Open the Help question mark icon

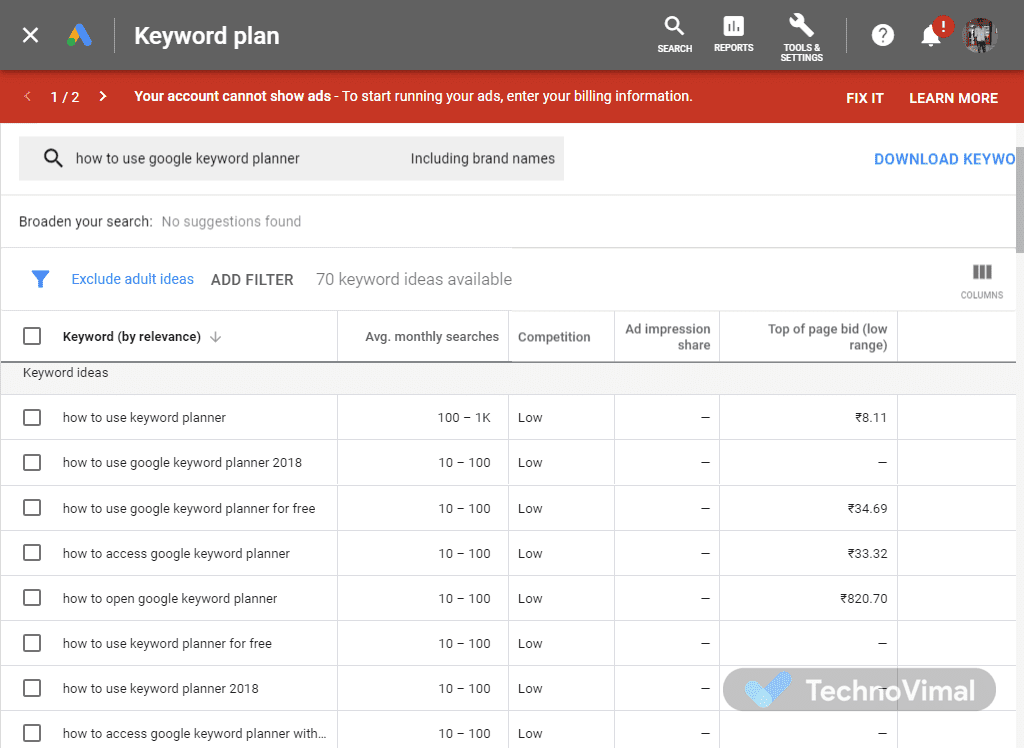tap(882, 35)
